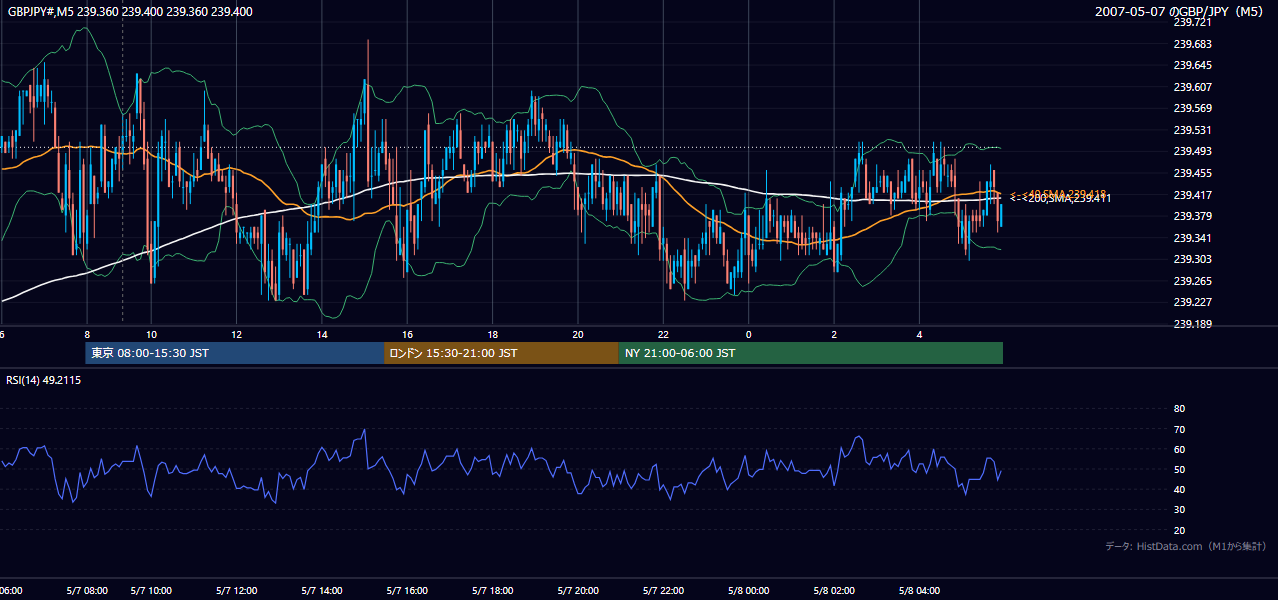
Task: Click hour label 12 under the price chart
Action: [x=236, y=334]
